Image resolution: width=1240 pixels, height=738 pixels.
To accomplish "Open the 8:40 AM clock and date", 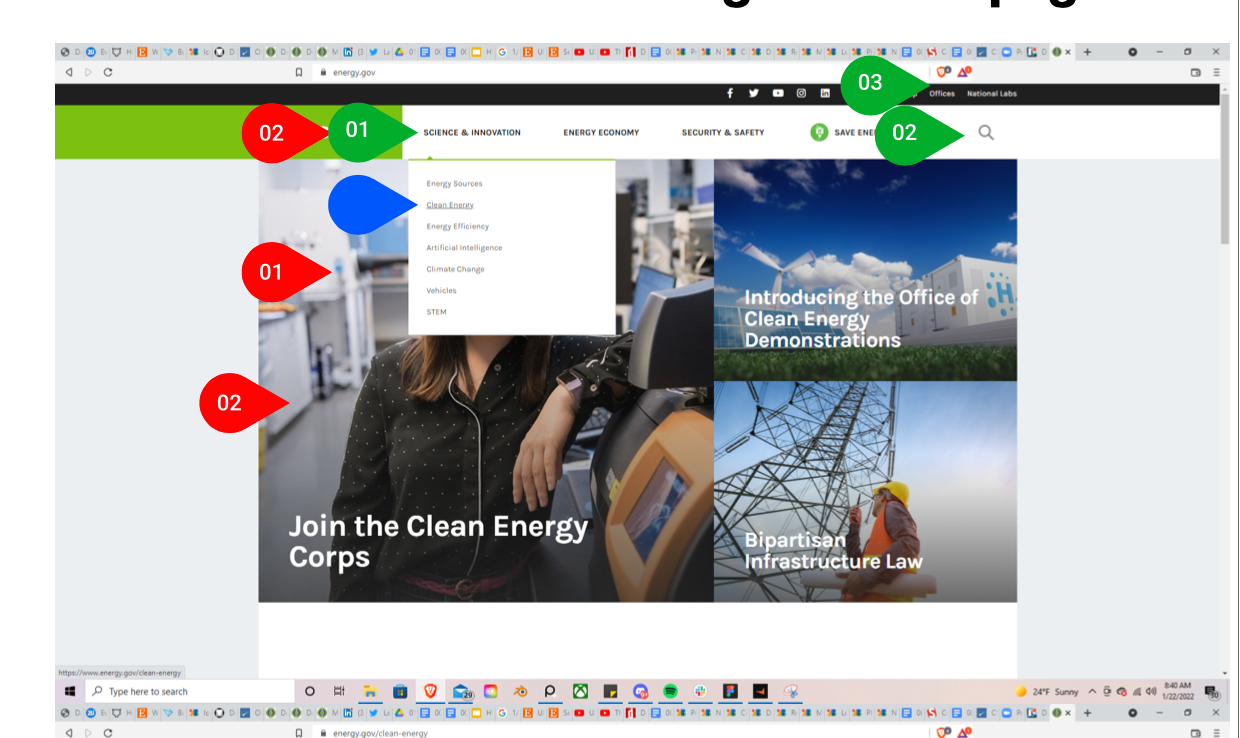I will click(1177, 692).
